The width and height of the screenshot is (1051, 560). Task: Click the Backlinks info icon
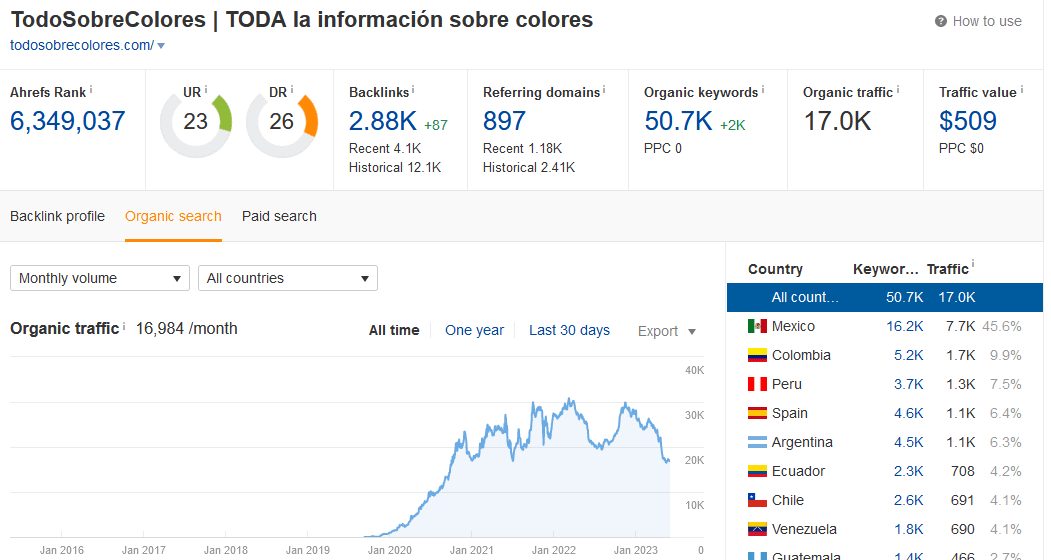coord(413,89)
